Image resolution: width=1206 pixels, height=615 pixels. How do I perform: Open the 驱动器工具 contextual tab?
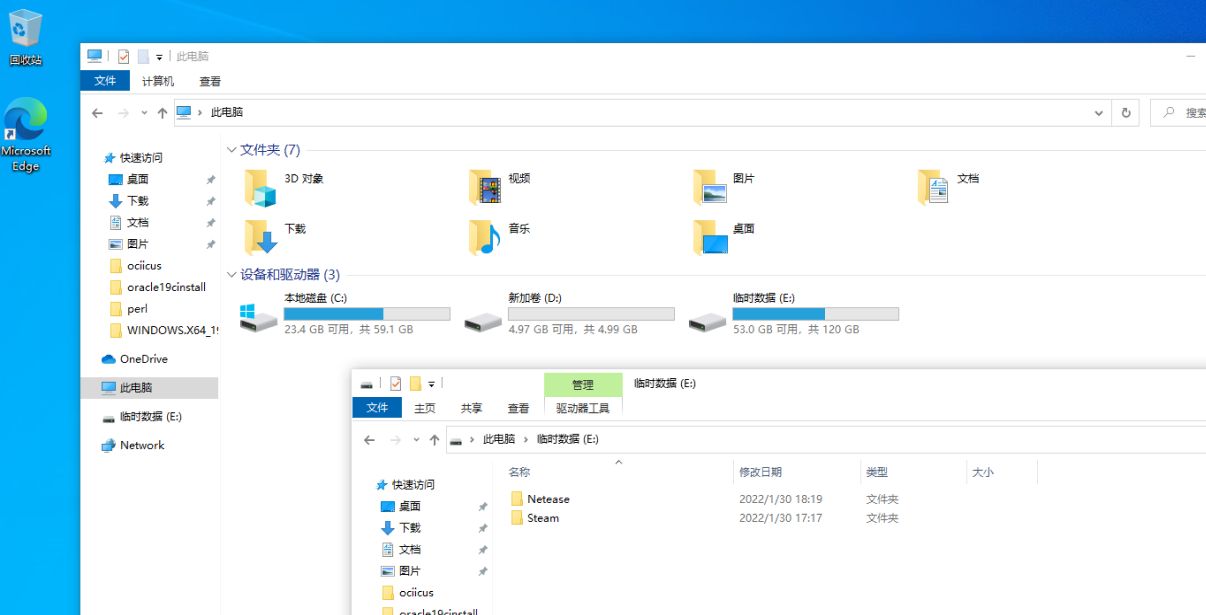(581, 407)
